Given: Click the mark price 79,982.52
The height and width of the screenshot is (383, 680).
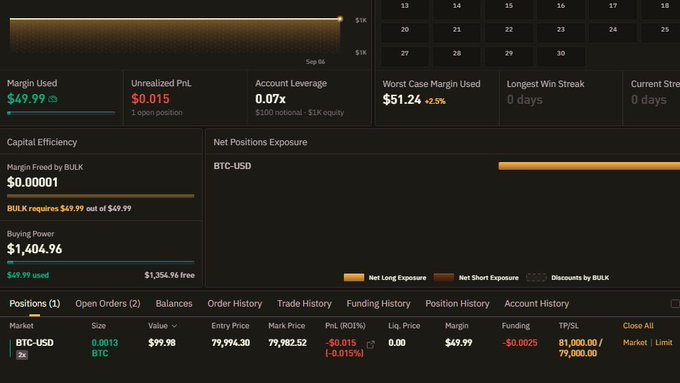Looking at the screenshot, I should point(287,343).
